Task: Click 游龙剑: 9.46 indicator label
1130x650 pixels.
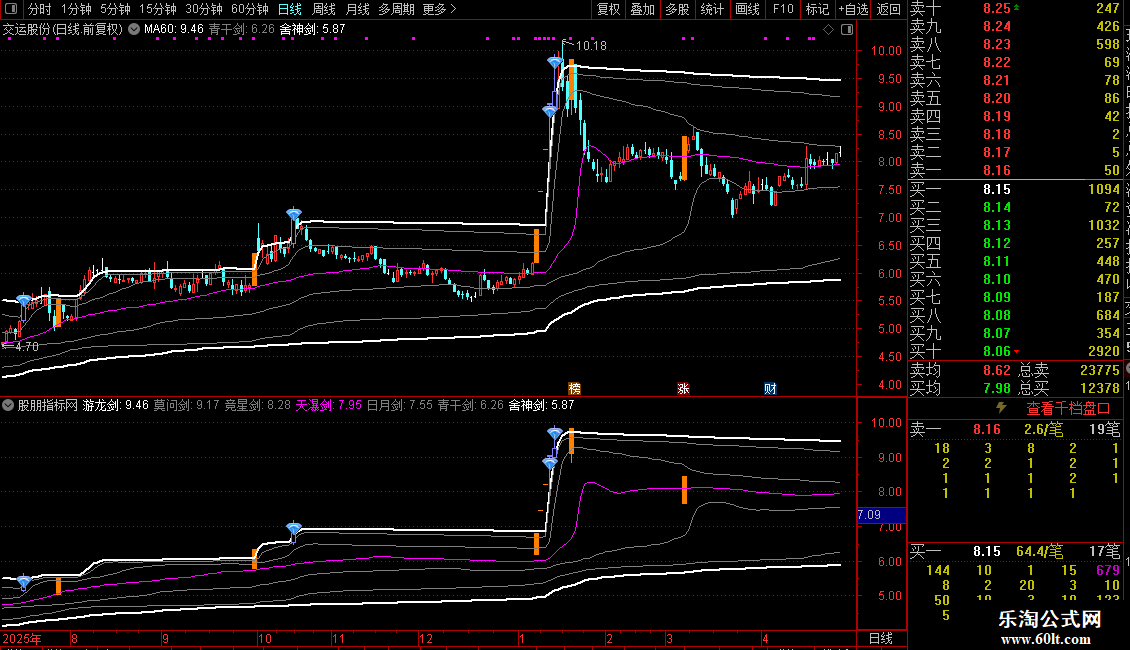Action: point(115,405)
